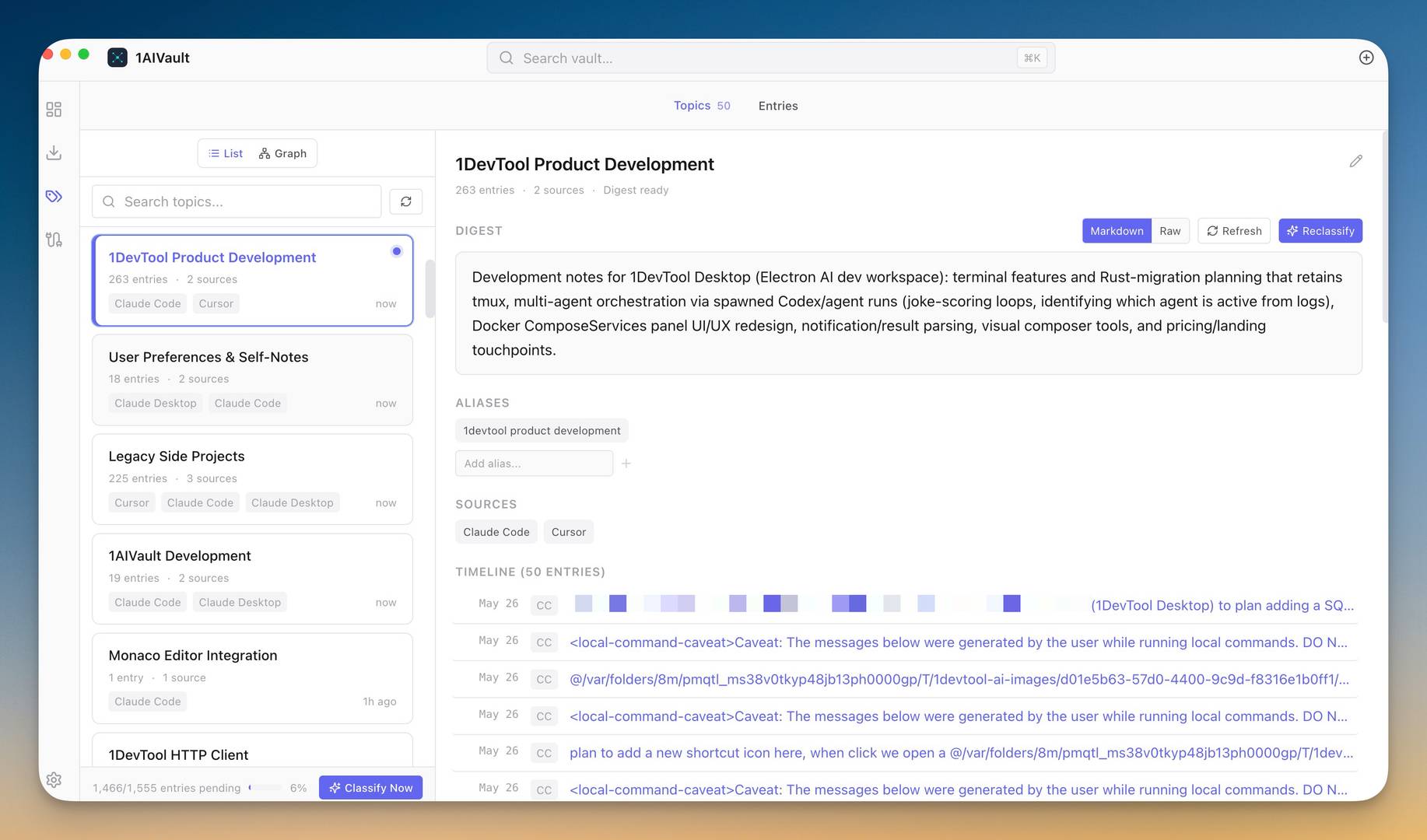Click the selected indicator dot on 1DevTool card
This screenshot has height=840, width=1427.
pyautogui.click(x=397, y=251)
